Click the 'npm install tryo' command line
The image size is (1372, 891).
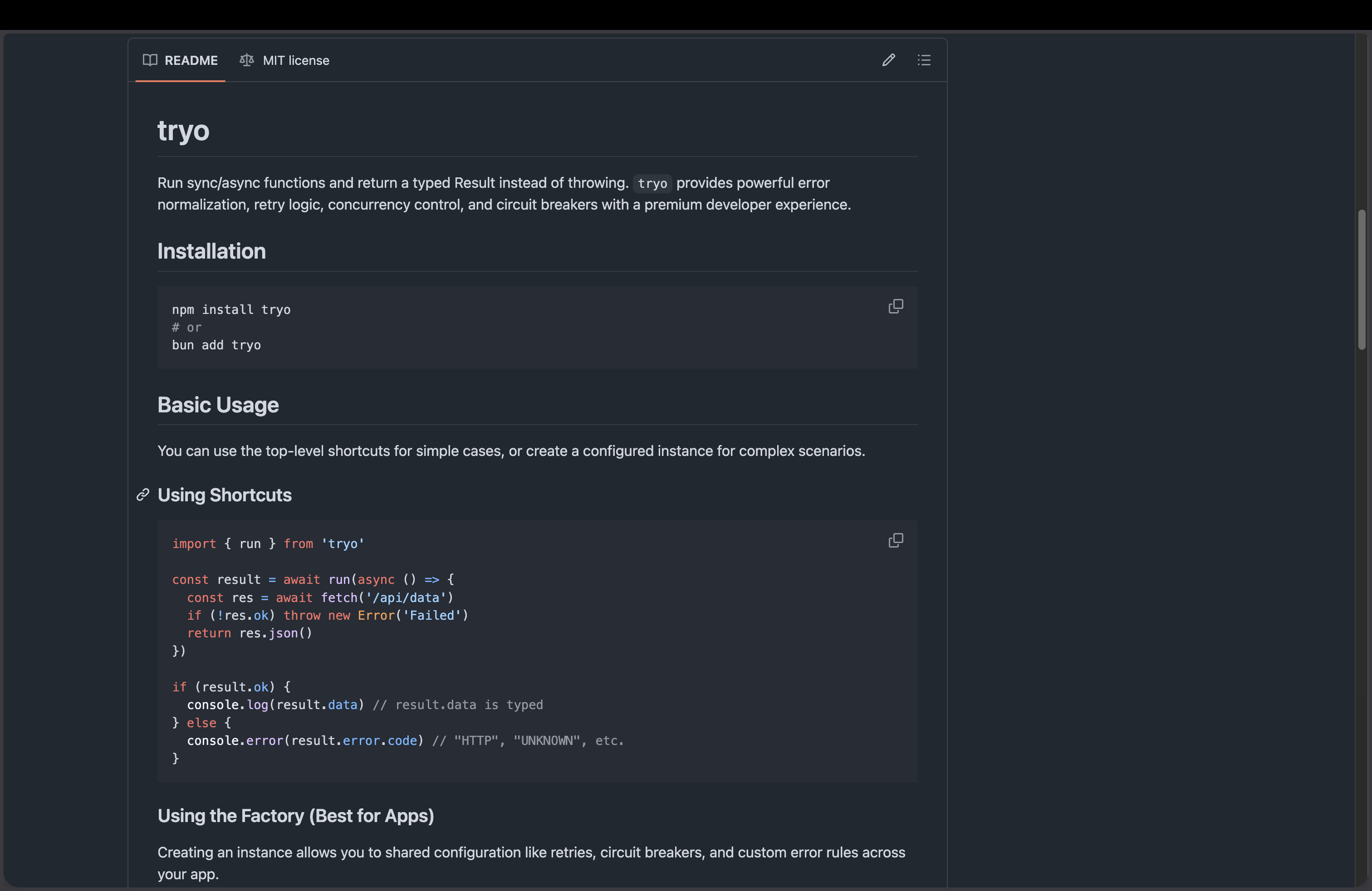(230, 309)
